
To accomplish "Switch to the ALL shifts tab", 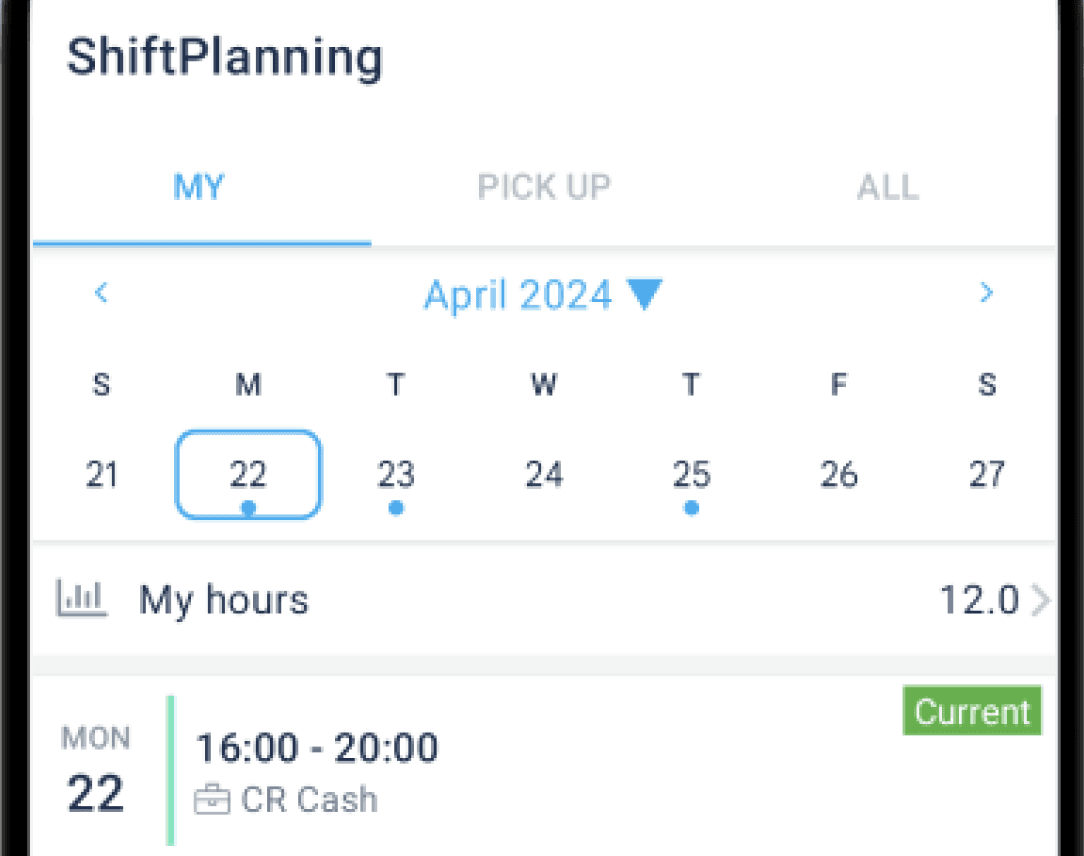I will (x=887, y=188).
